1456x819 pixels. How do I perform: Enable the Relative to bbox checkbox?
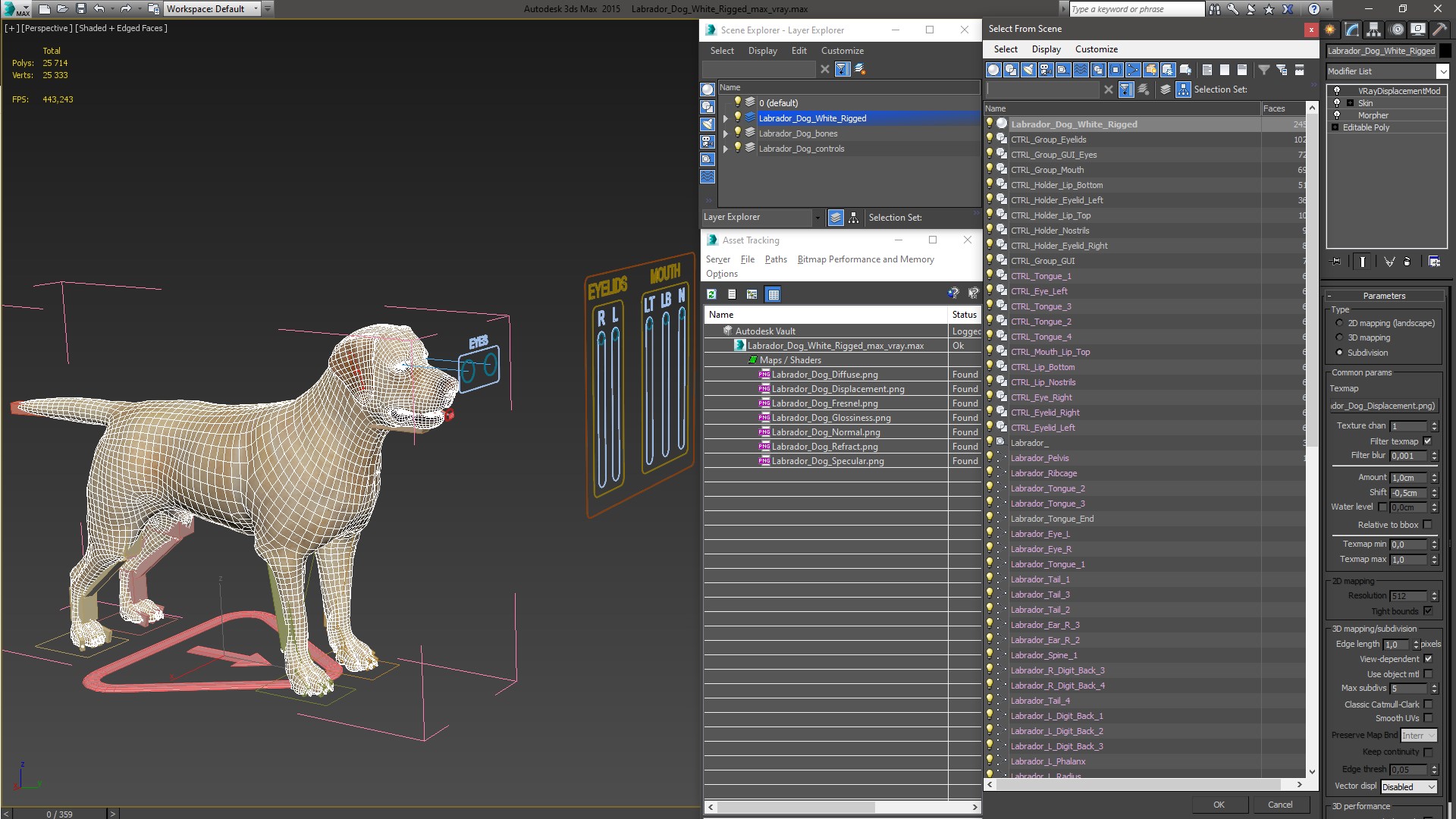point(1428,525)
